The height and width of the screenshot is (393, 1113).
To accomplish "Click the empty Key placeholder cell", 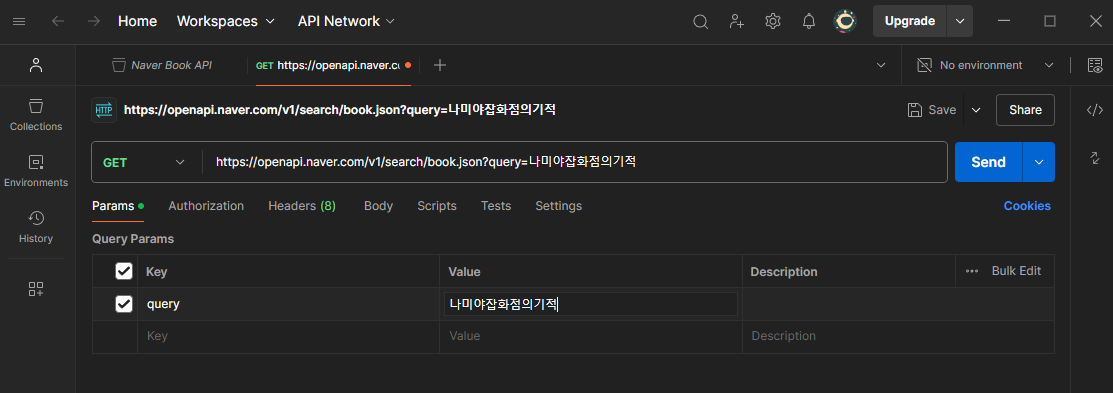I will [288, 336].
